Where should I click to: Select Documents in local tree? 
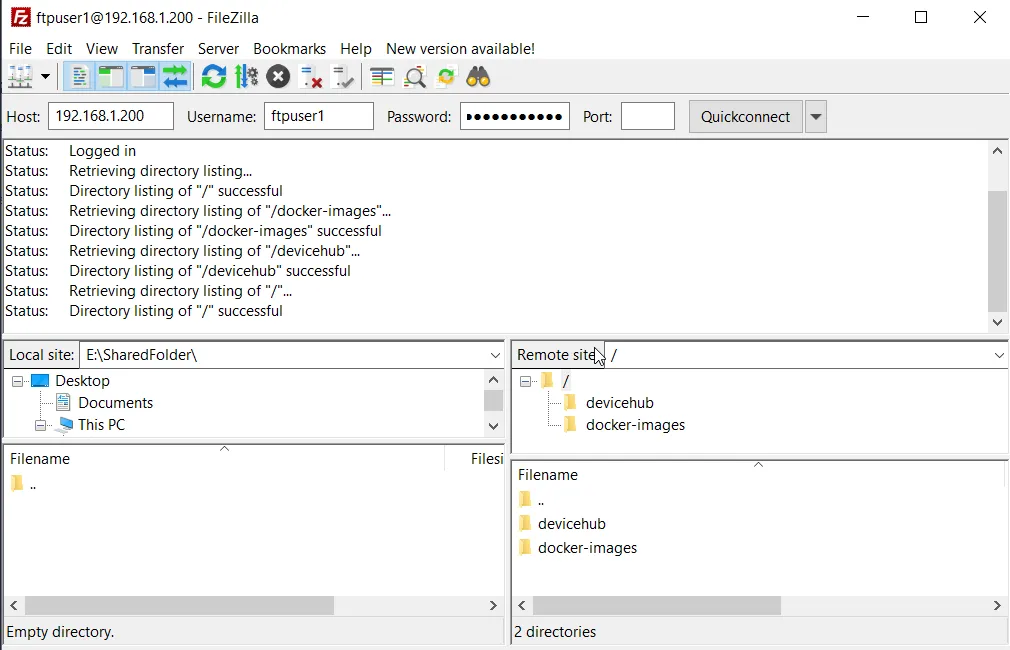115,403
